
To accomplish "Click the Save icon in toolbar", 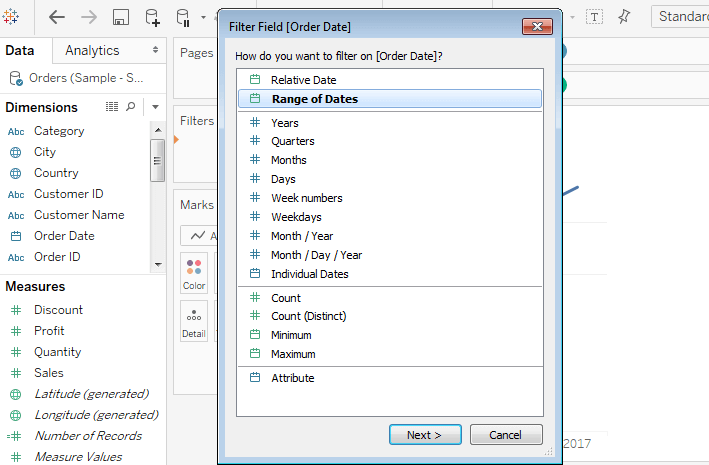I will [x=120, y=18].
